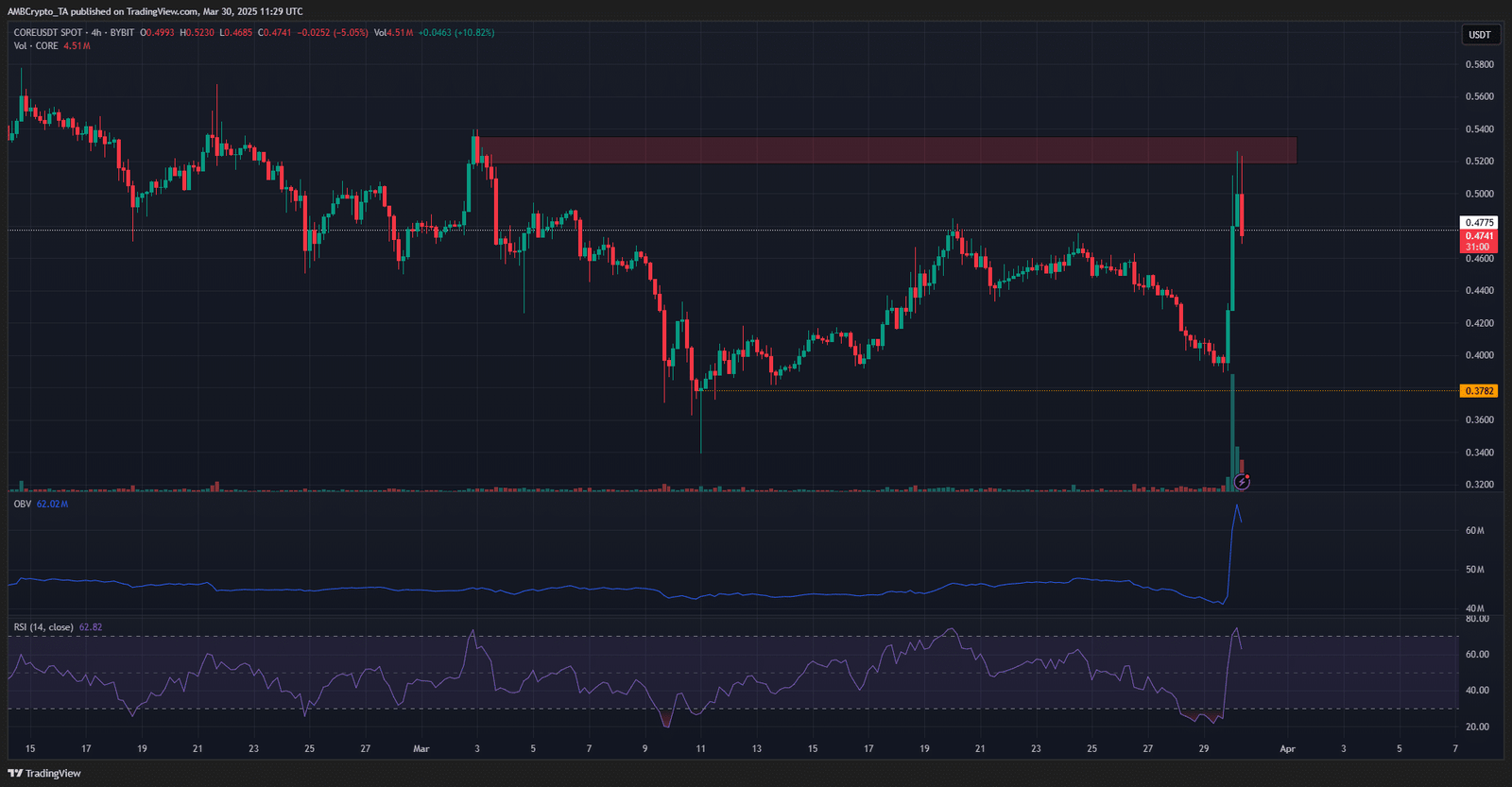Click the lightning bolt event icon on chart

pyautogui.click(x=1242, y=483)
